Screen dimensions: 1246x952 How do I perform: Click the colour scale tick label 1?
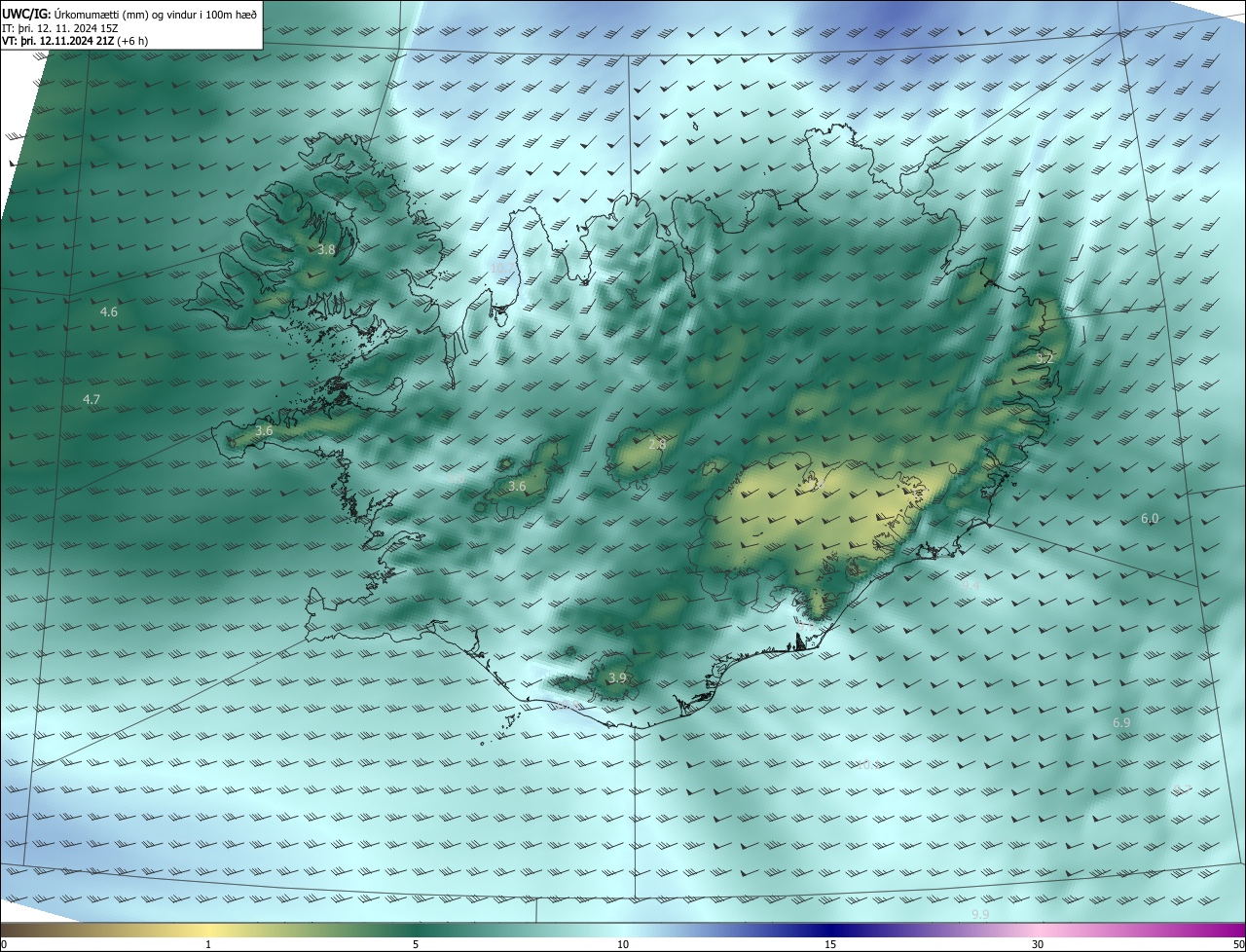(208, 944)
